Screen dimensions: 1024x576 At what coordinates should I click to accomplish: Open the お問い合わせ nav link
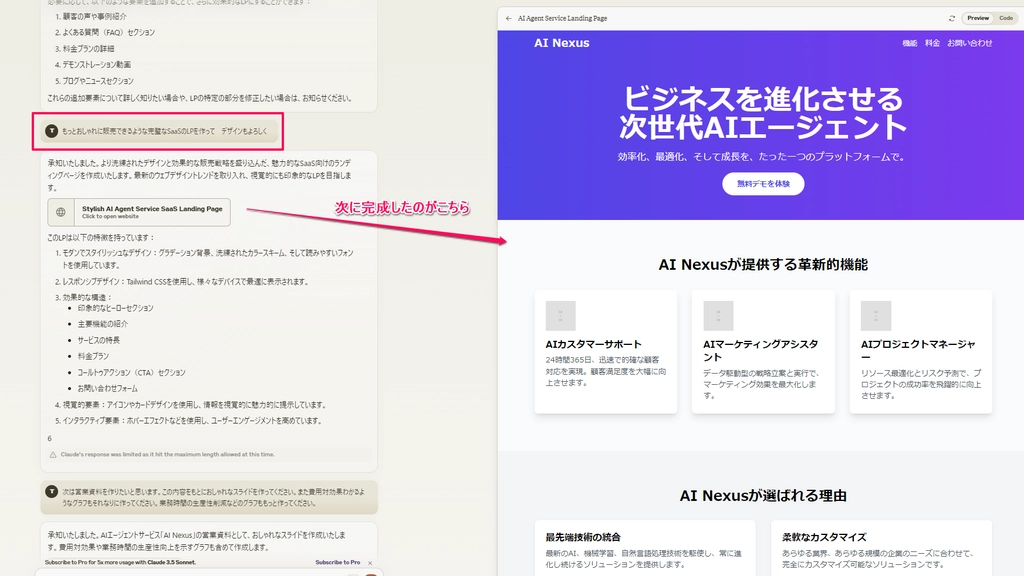[x=970, y=43]
